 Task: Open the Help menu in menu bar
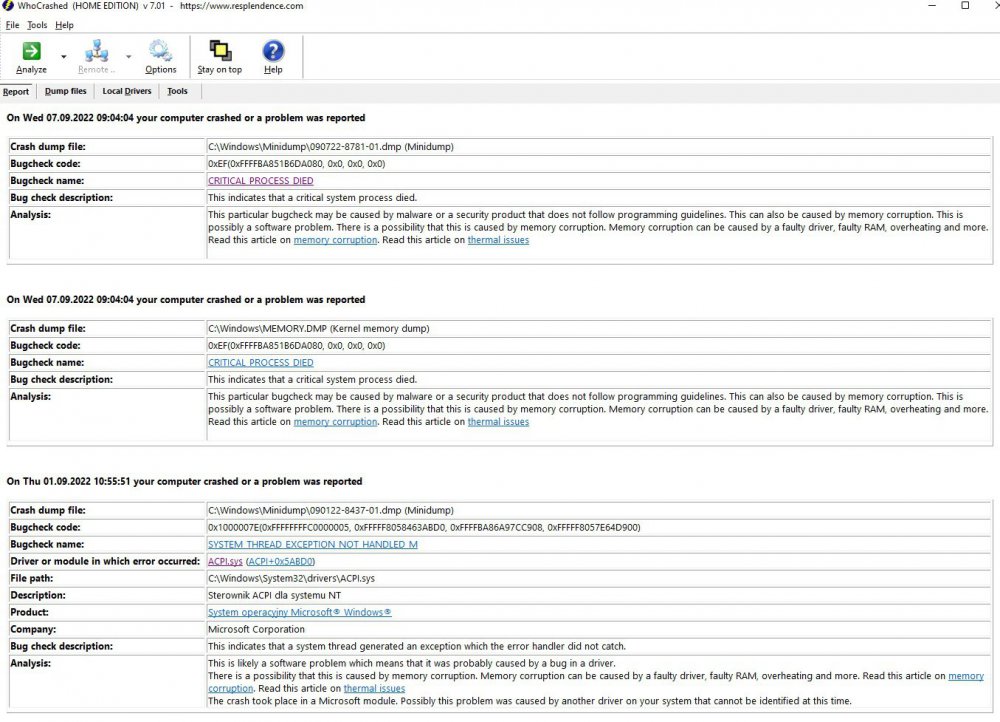[64, 25]
